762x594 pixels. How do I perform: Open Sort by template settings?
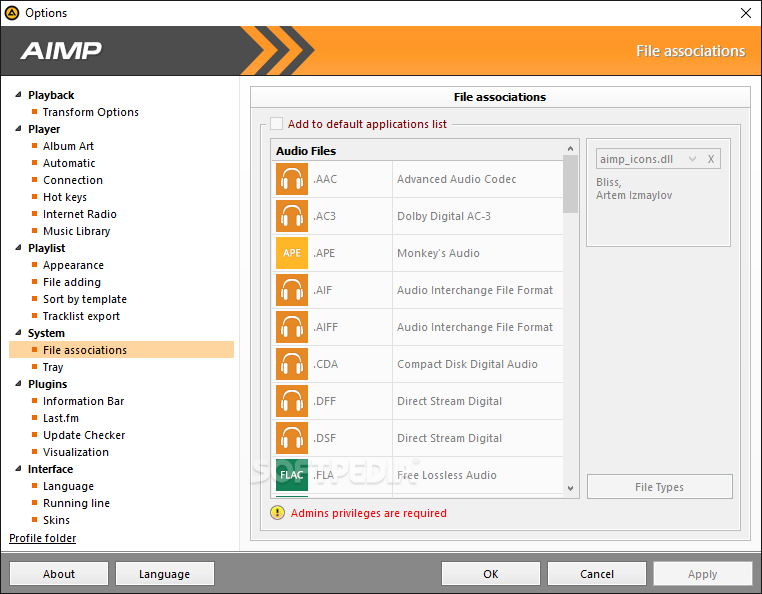[85, 299]
